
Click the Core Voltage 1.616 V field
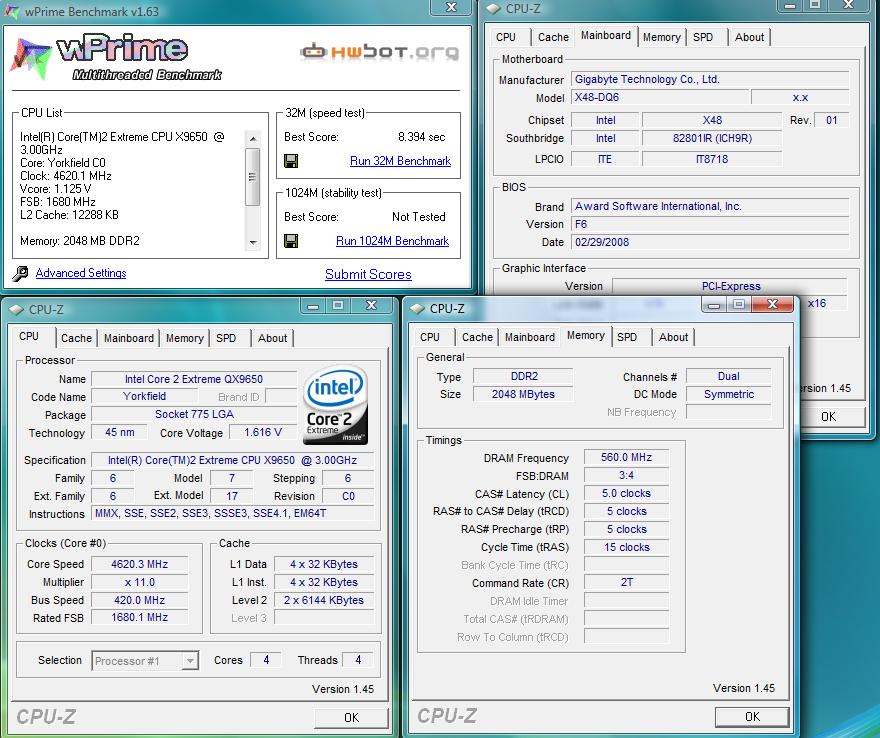tap(263, 432)
